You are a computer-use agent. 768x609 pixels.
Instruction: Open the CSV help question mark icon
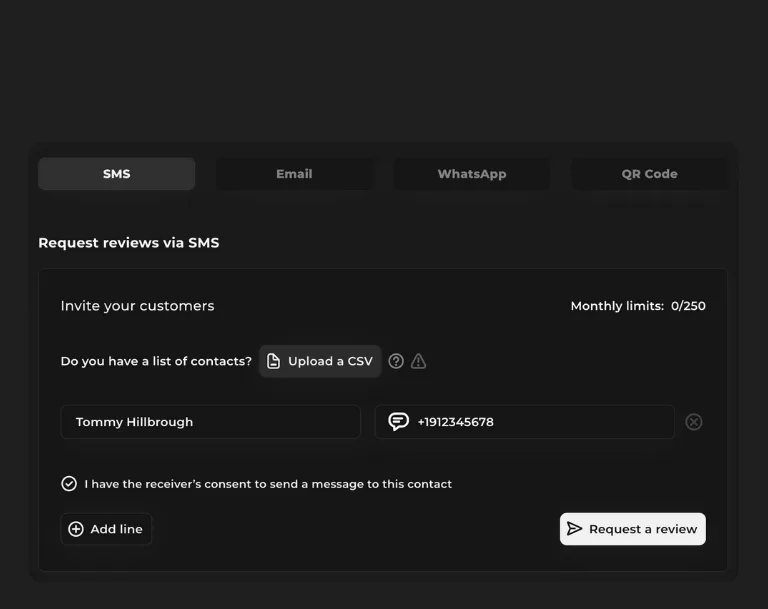[396, 361]
